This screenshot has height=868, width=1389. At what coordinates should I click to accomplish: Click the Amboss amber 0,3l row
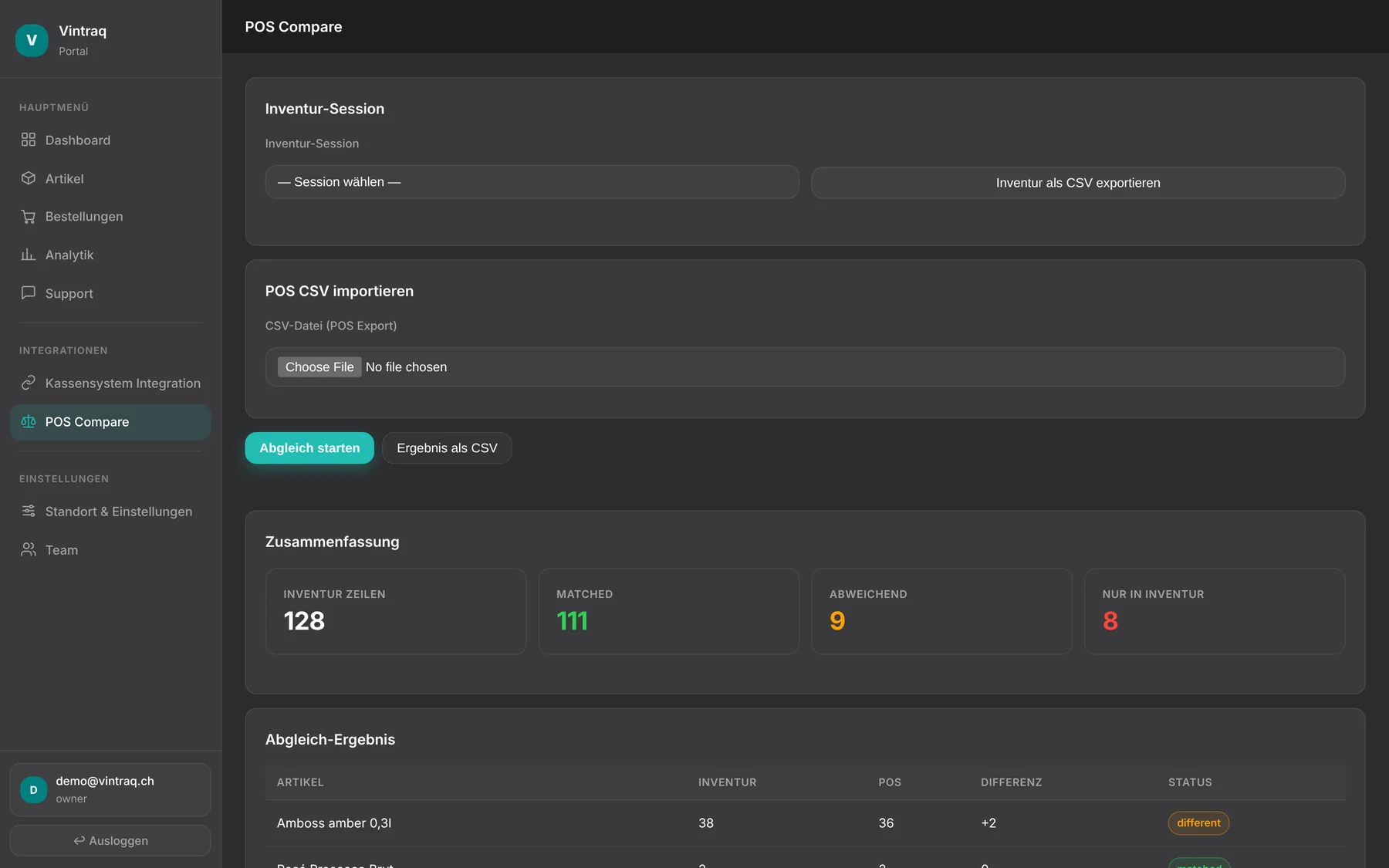coord(805,823)
